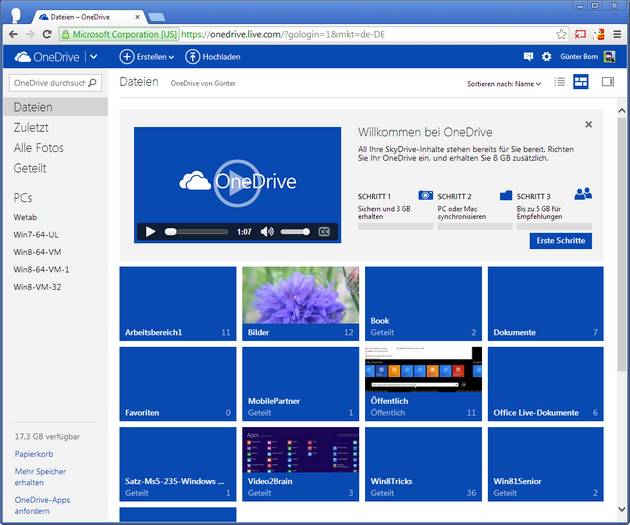Viewport: 630px width, 525px height.
Task: Open the Book shared folder tile
Action: pyautogui.click(x=423, y=304)
